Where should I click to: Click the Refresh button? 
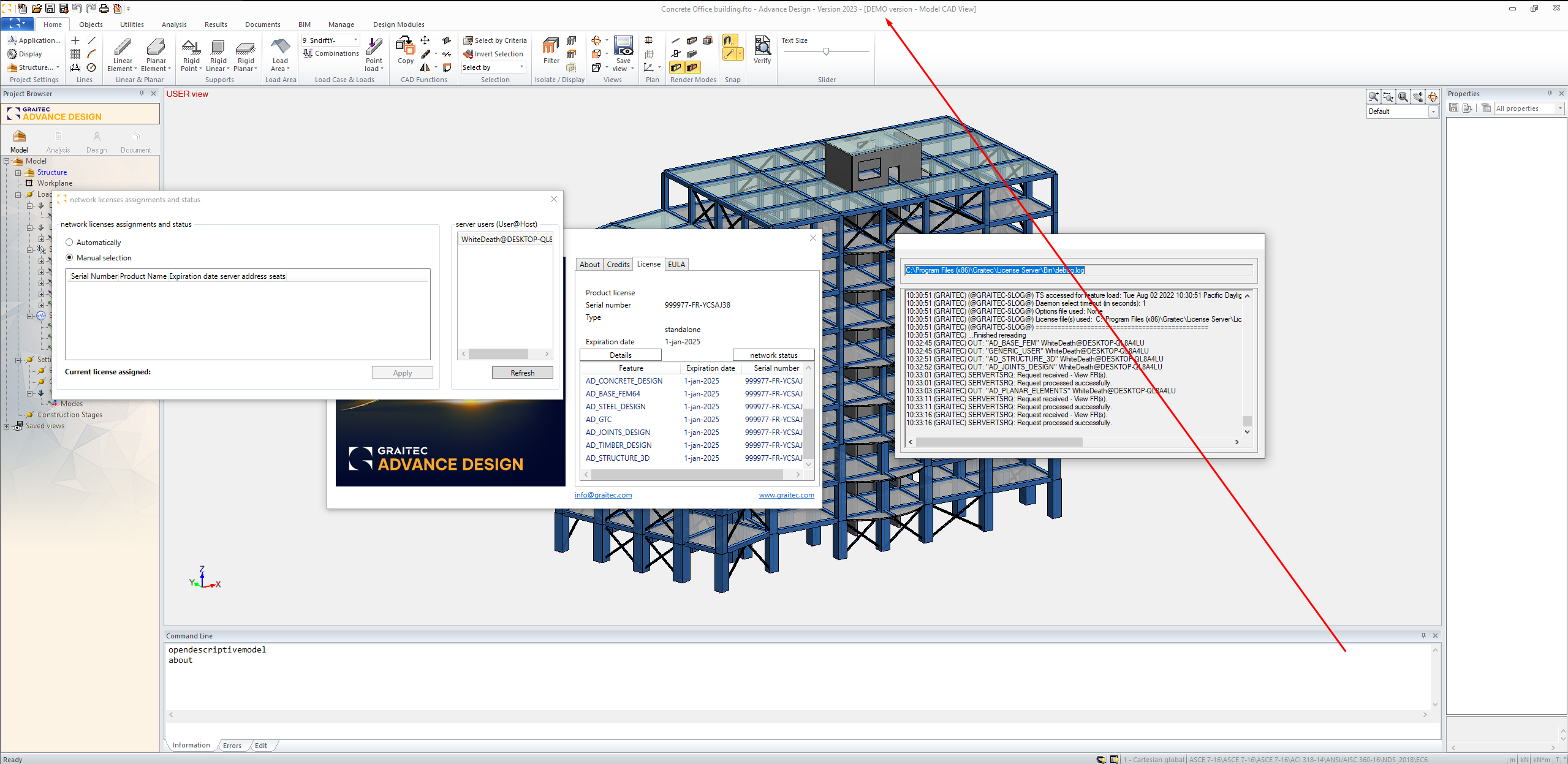point(522,373)
